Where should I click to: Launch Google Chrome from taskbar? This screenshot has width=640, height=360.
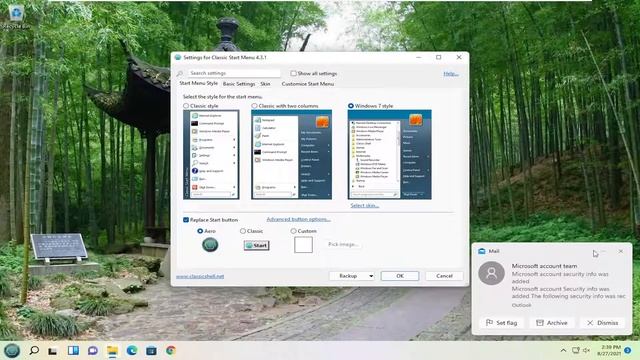(x=171, y=350)
